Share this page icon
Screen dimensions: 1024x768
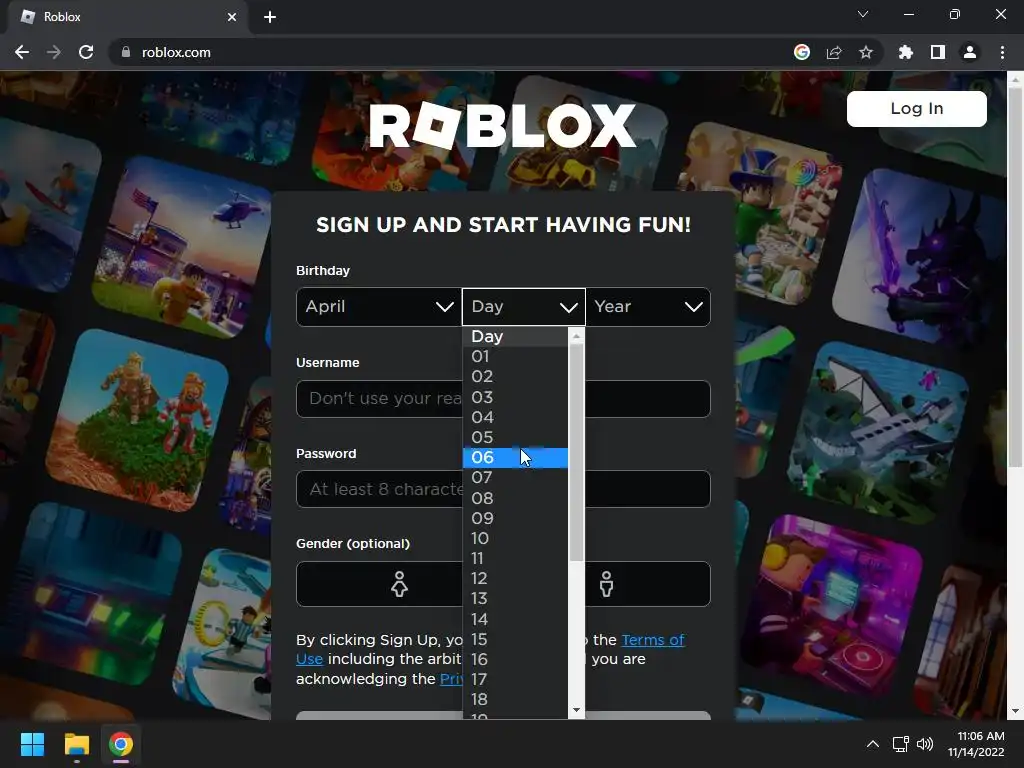click(834, 52)
